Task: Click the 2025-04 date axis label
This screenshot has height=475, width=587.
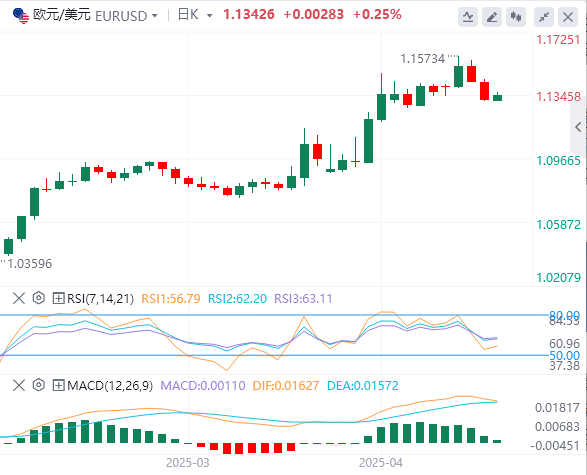Action: 381,463
